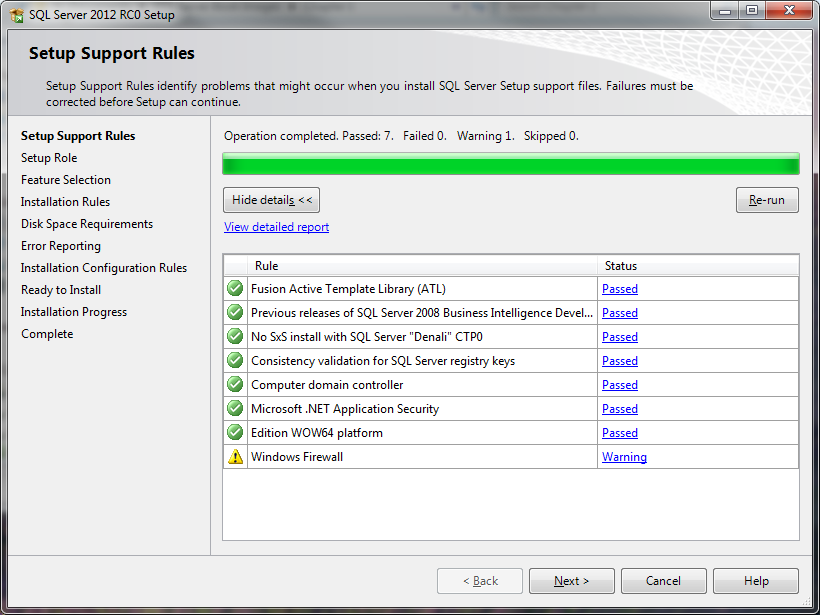Select the Installation Rules step
The width and height of the screenshot is (820, 615).
(65, 202)
